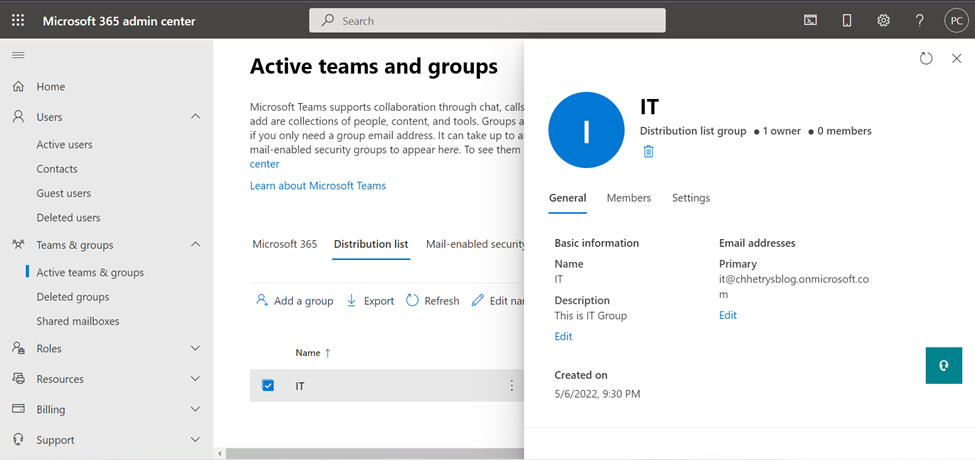The image size is (975, 460).
Task: Sort by Name column arrow
Action: pyautogui.click(x=328, y=353)
